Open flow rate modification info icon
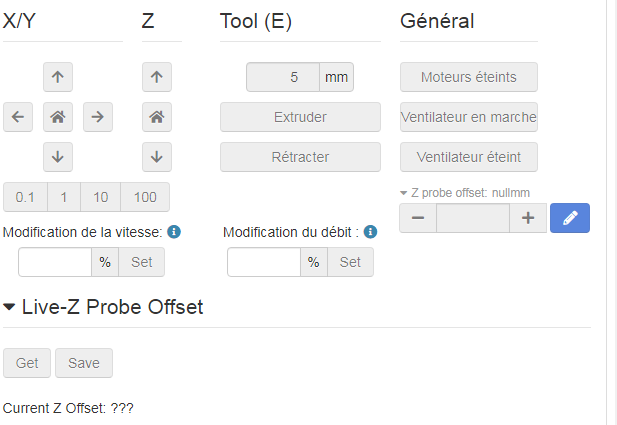 [x=370, y=232]
